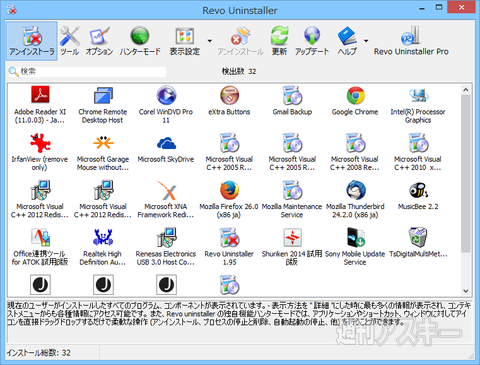Select the IrfanView (remove only) icon
The height and width of the screenshot is (365, 480).
[x=40, y=143]
